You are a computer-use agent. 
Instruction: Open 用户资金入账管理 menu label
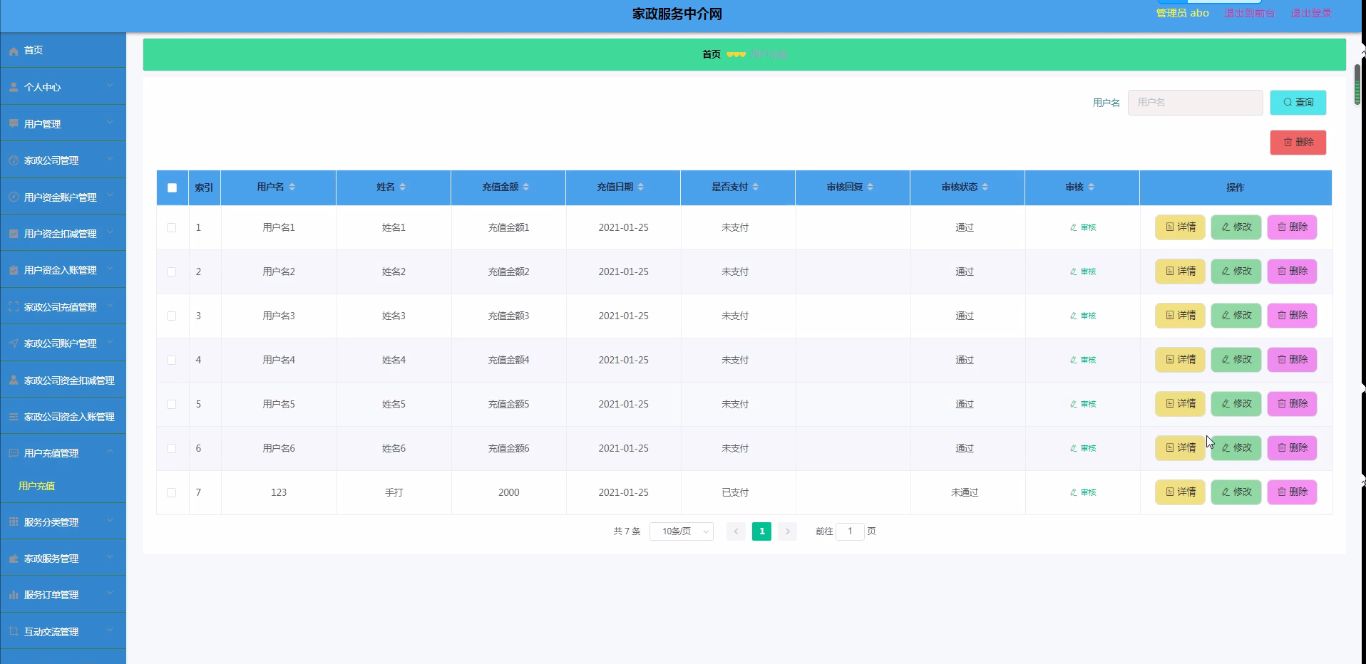click(60, 270)
